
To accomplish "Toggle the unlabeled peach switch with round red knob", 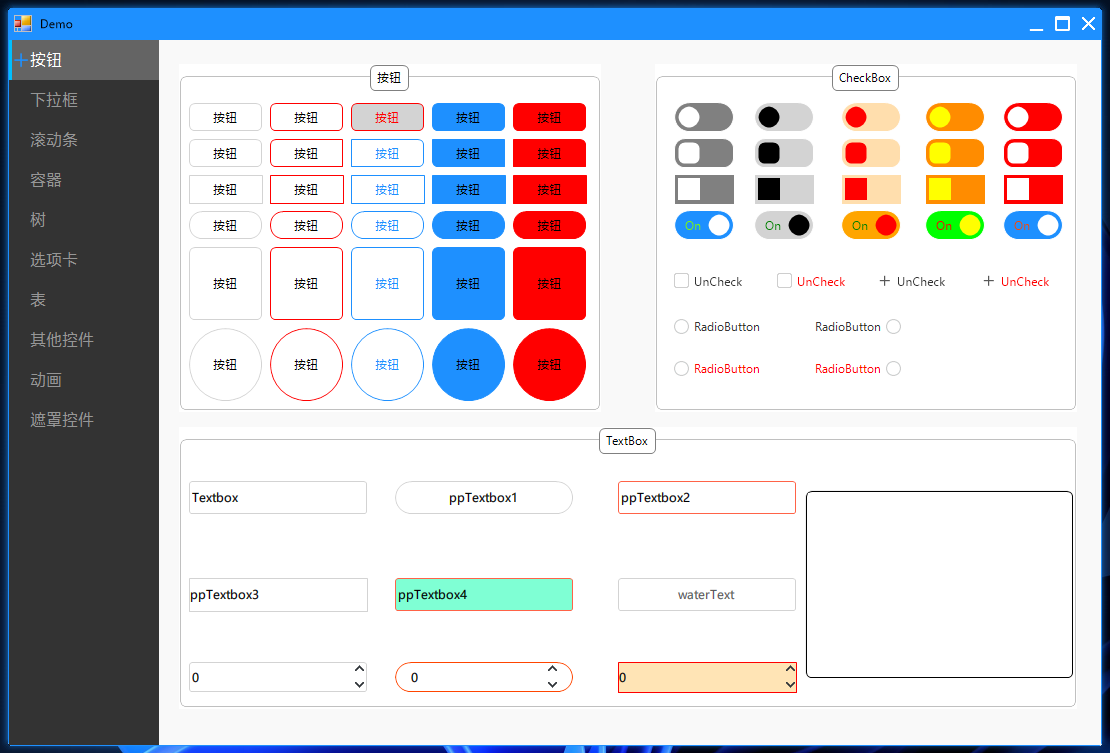I will coord(871,117).
